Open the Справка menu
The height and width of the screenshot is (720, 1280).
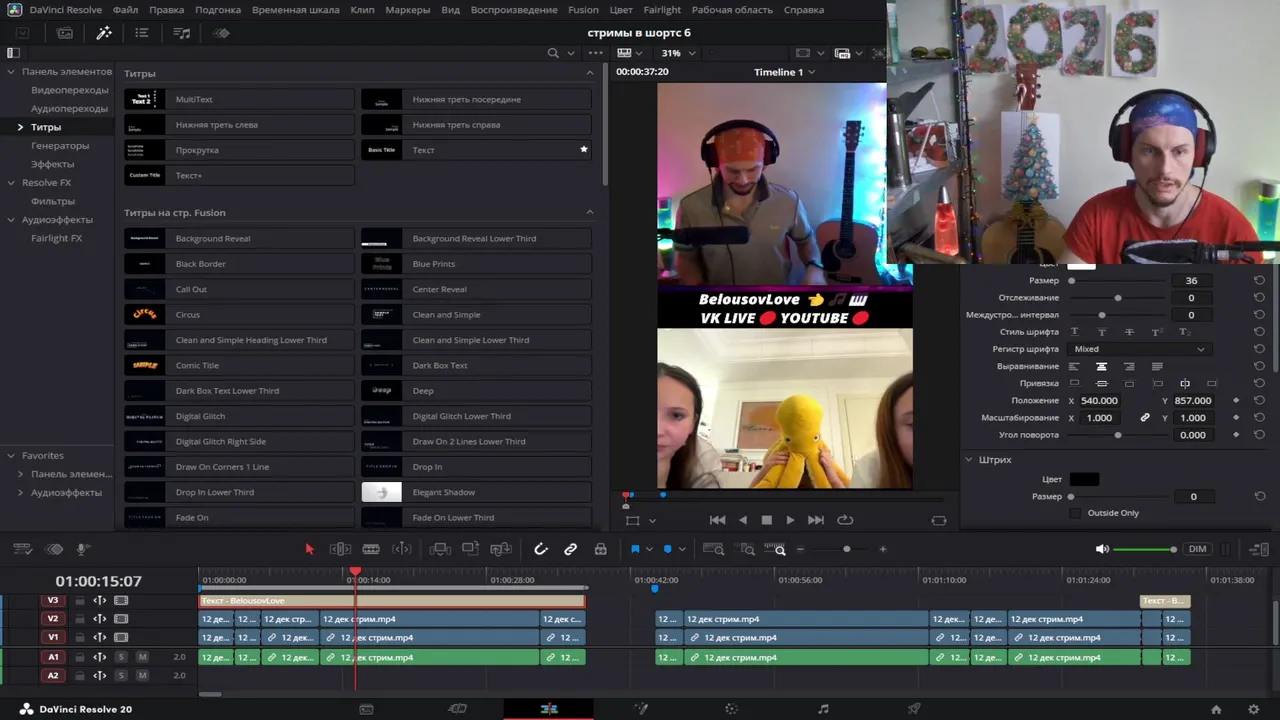click(x=804, y=9)
